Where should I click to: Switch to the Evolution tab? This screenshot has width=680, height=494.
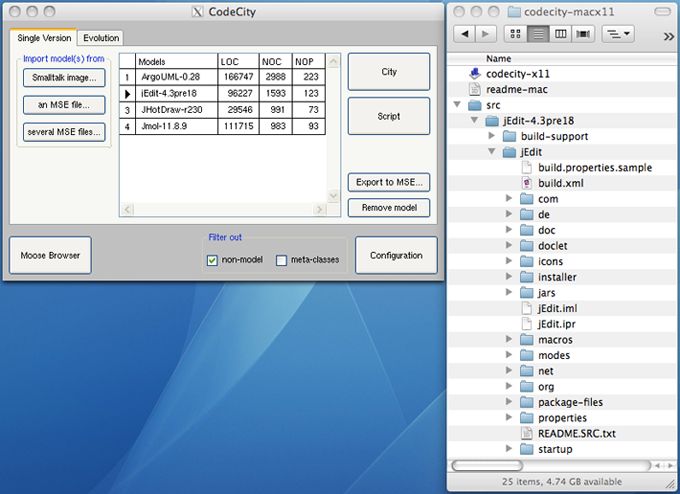101,38
